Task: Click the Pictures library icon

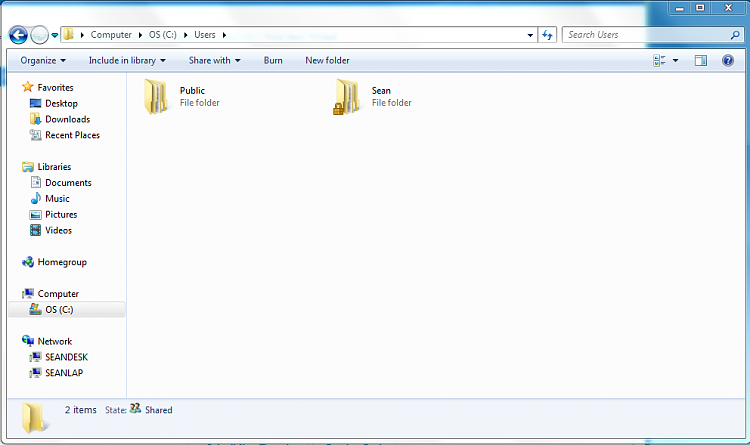Action: click(x=35, y=214)
